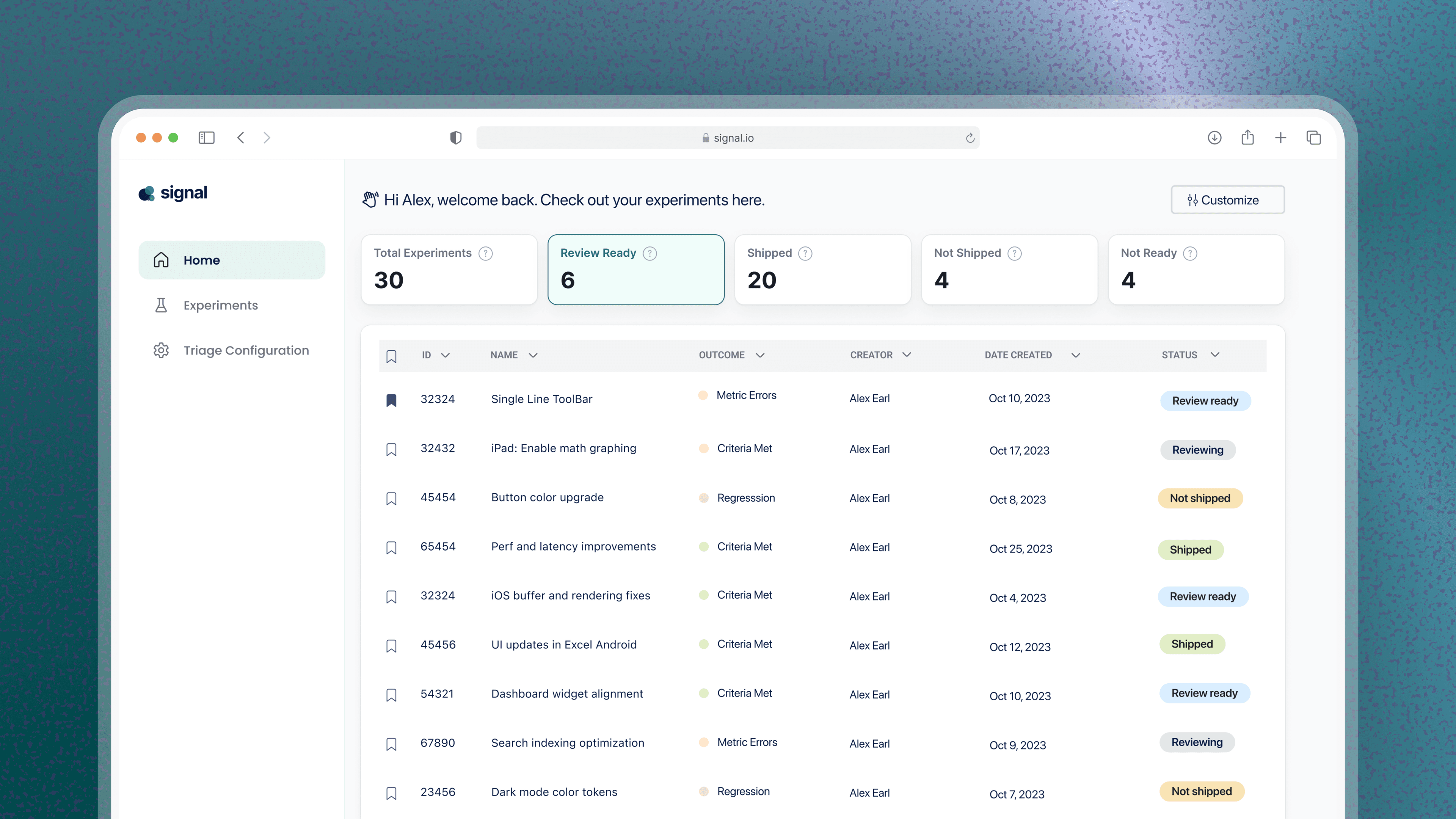The image size is (1456, 819).
Task: Click the Customize button
Action: 1228,199
